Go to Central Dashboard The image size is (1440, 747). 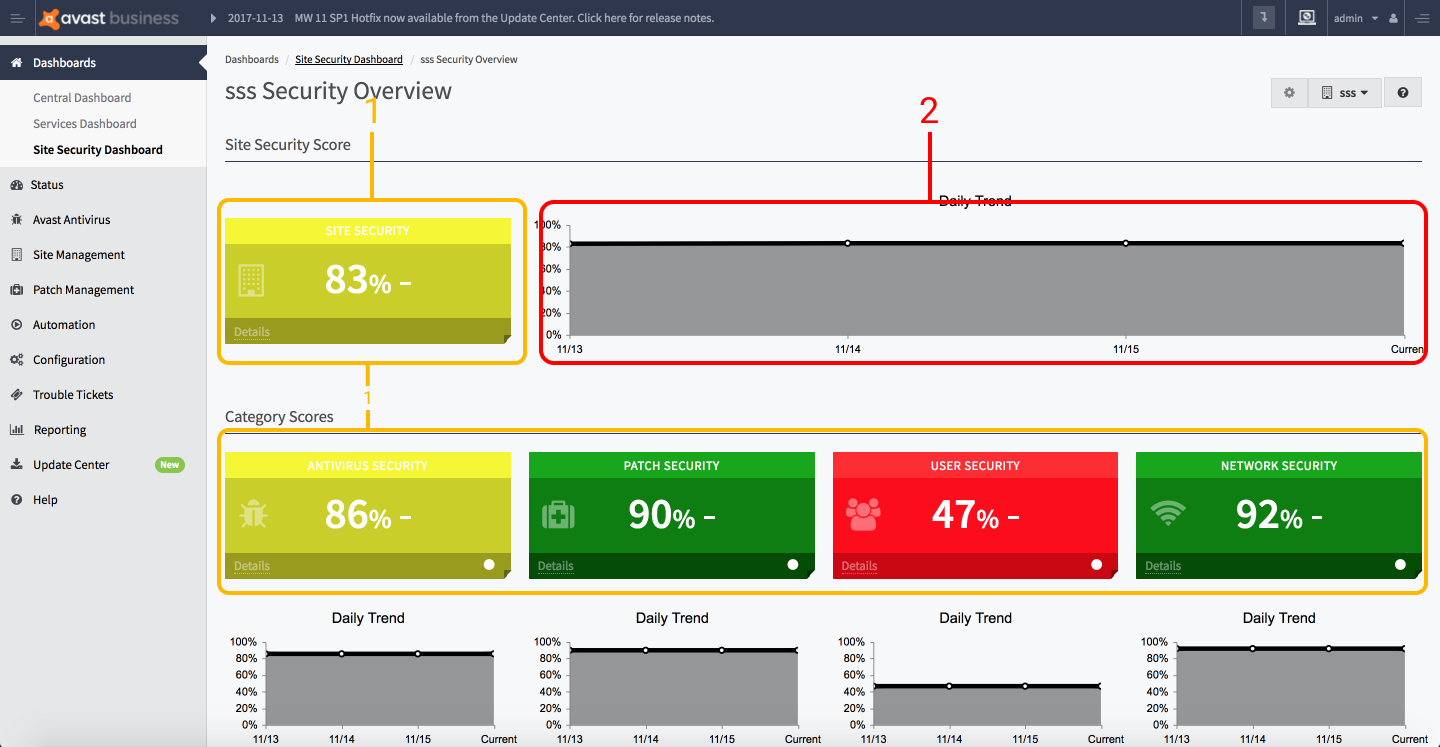82,98
